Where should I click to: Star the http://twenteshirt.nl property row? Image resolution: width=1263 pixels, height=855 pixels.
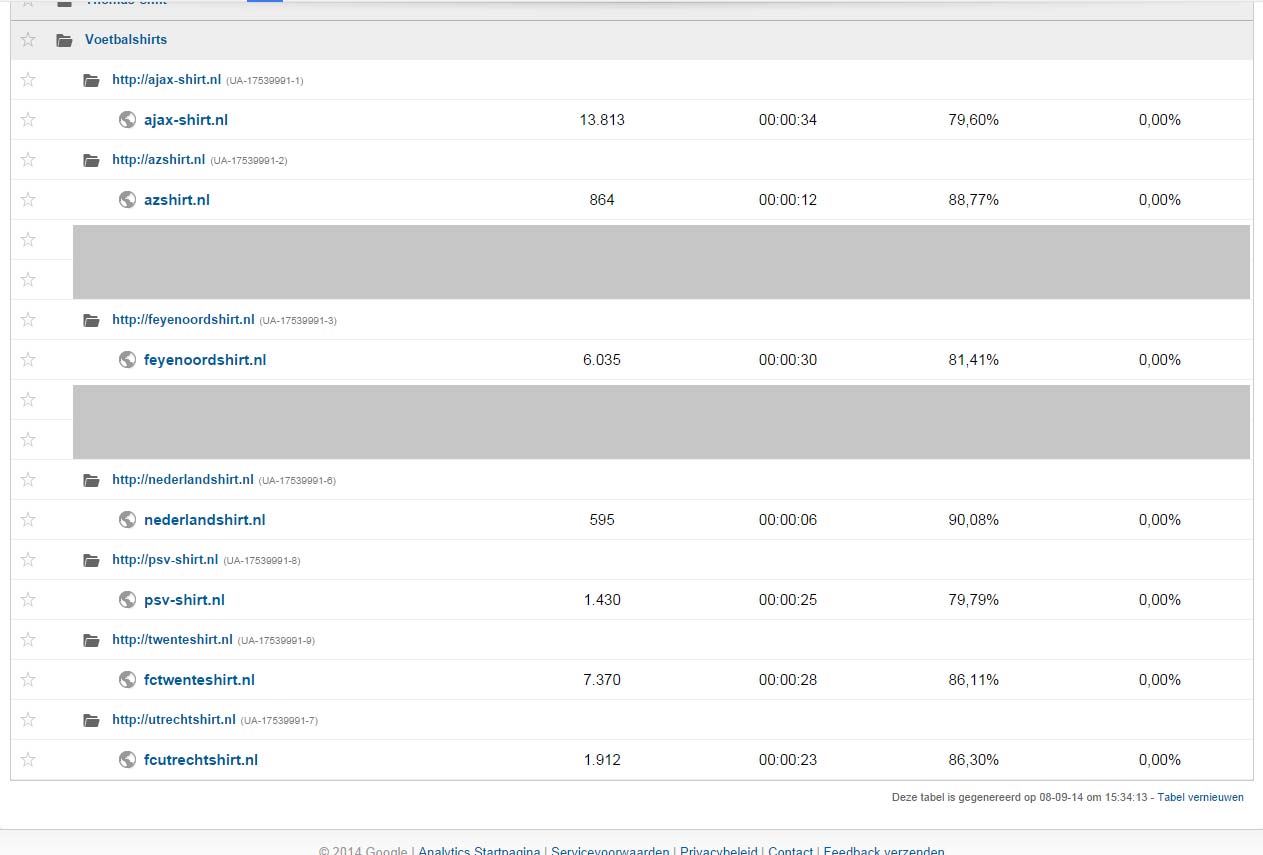[x=28, y=640]
